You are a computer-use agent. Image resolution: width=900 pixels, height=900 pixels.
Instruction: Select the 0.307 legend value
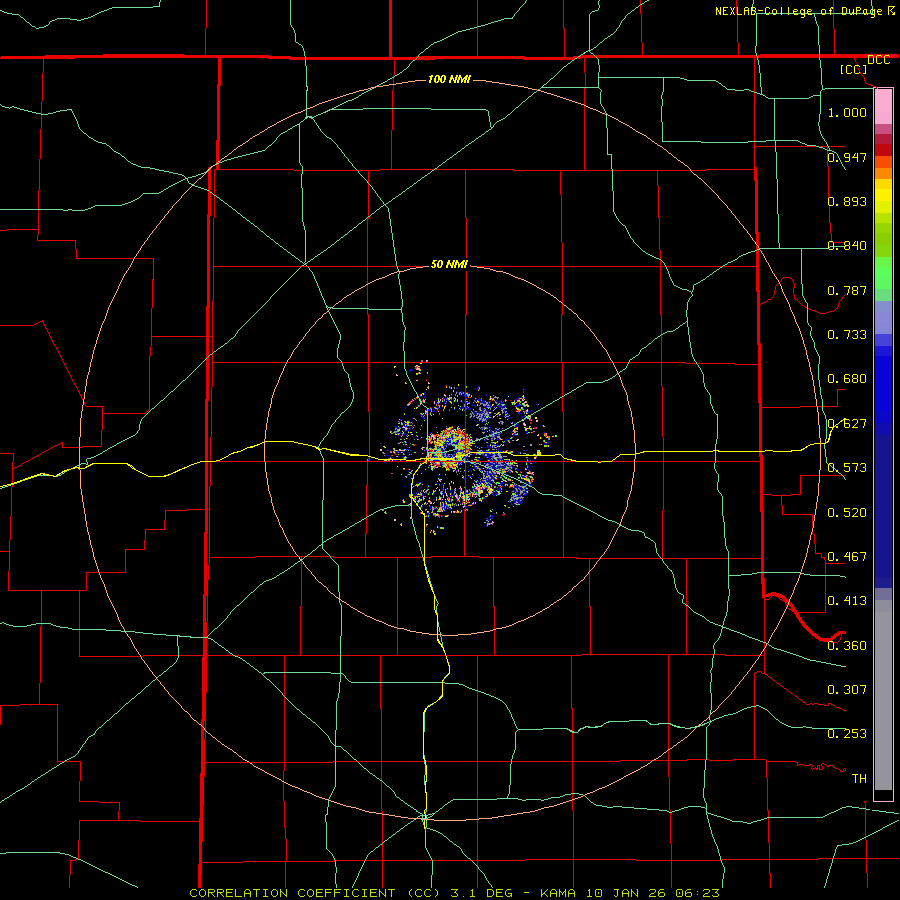[847, 689]
